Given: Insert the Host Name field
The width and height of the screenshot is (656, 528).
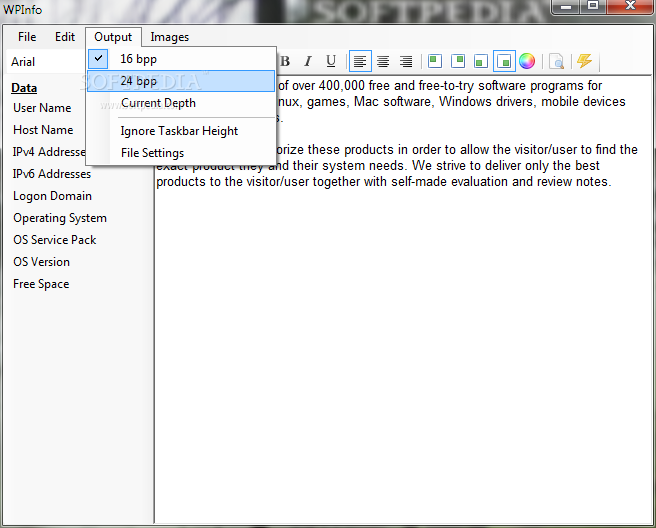Looking at the screenshot, I should pos(43,130).
